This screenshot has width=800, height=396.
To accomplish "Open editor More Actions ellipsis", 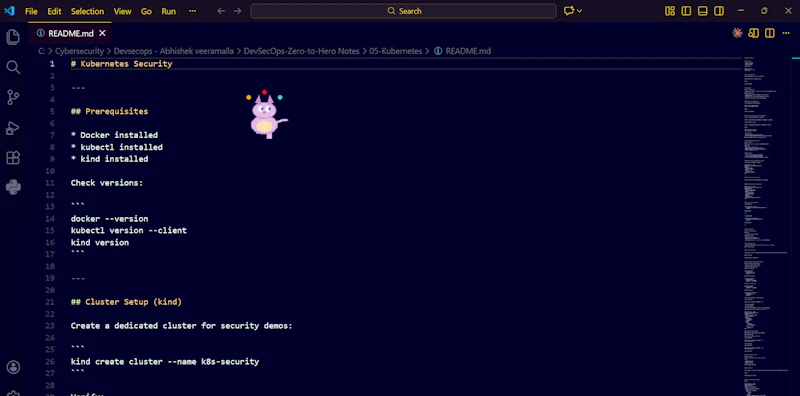I will 786,33.
